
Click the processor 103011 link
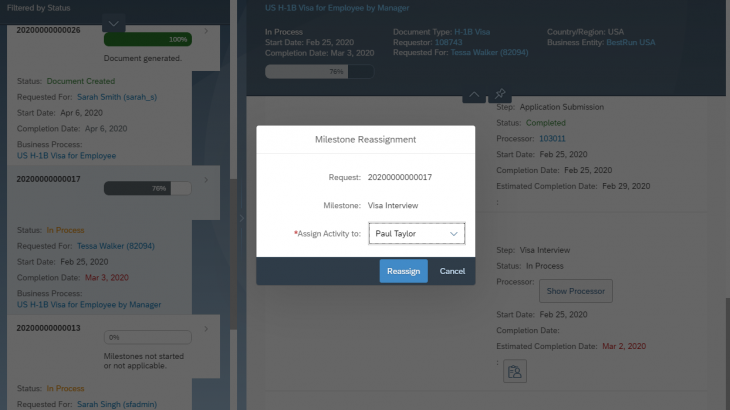click(552, 139)
